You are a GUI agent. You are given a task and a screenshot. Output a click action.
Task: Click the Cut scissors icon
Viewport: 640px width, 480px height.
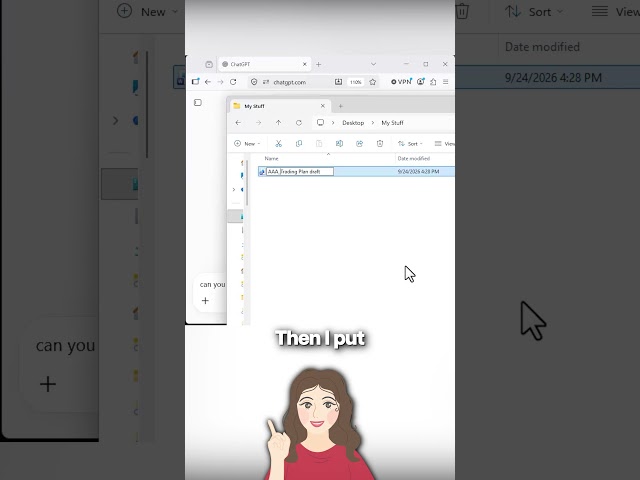tap(278, 144)
